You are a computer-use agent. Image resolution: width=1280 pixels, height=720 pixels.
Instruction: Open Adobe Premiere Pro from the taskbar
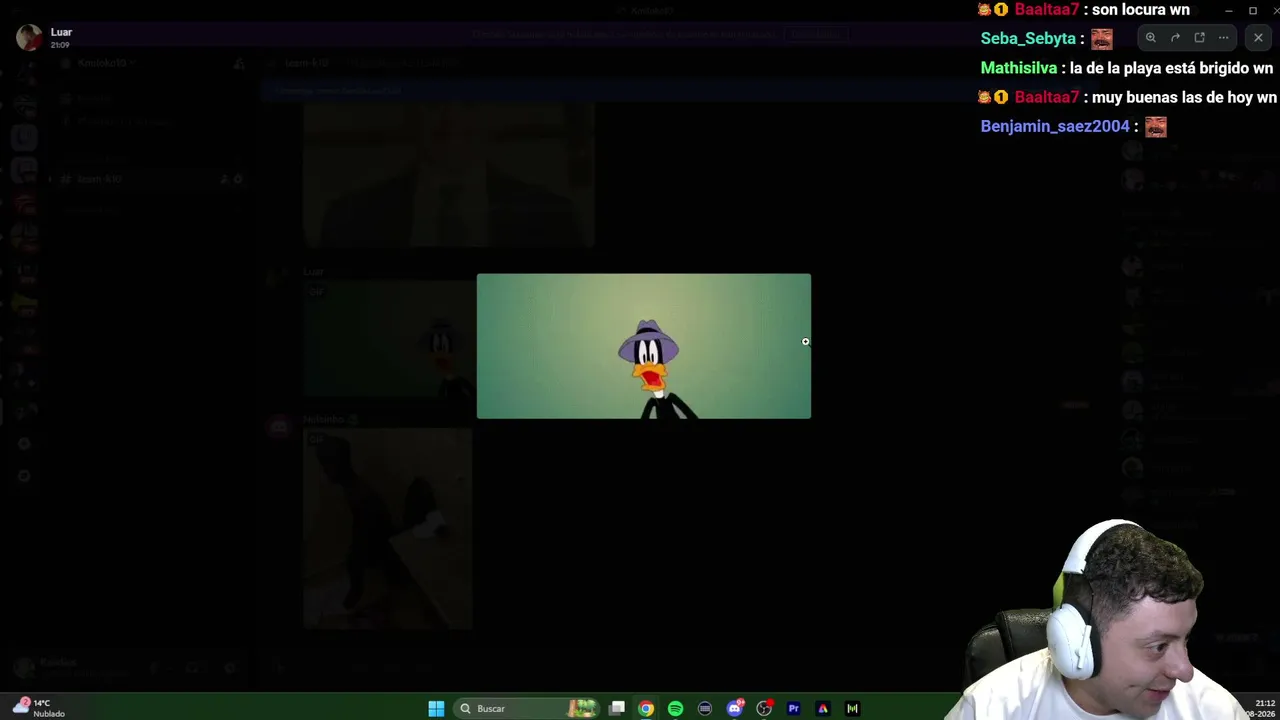pyautogui.click(x=793, y=708)
